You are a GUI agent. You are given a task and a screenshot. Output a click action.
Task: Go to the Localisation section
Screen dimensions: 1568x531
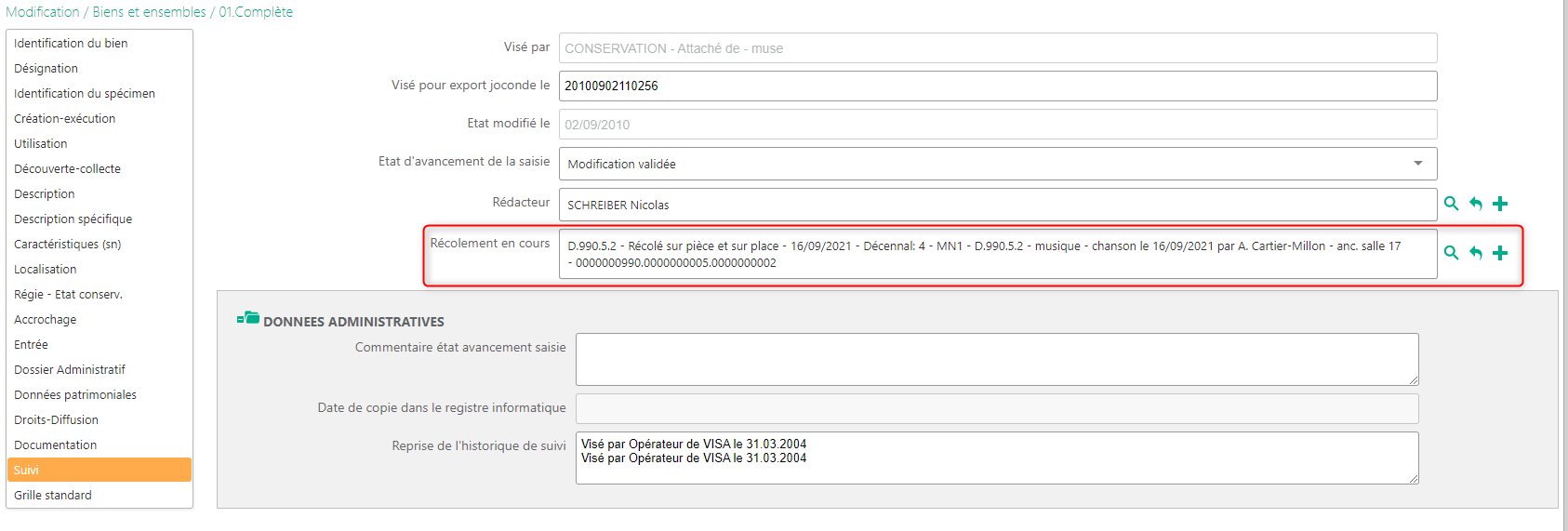tap(46, 270)
